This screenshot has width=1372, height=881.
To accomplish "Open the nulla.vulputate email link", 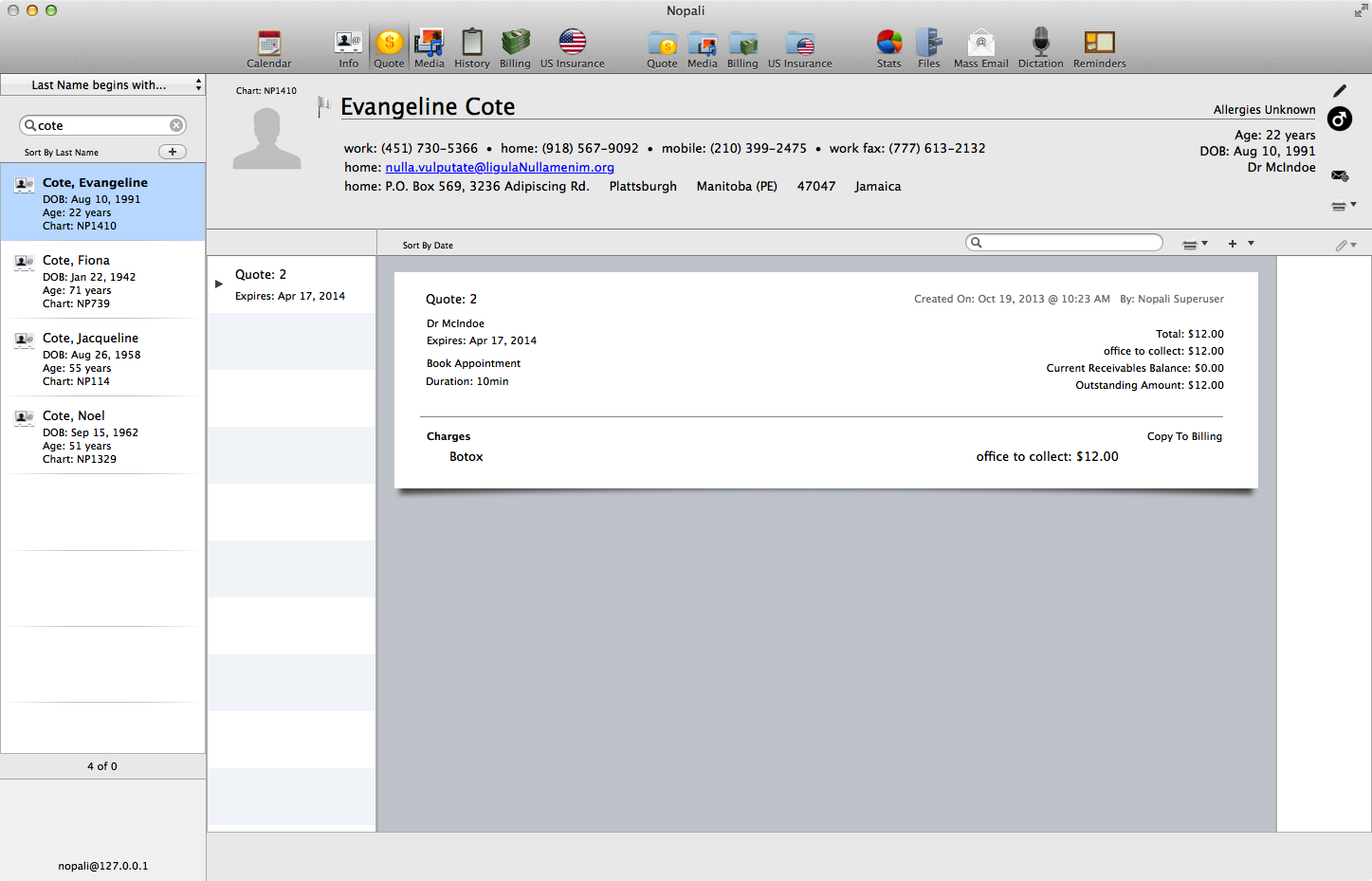I will pyautogui.click(x=500, y=167).
